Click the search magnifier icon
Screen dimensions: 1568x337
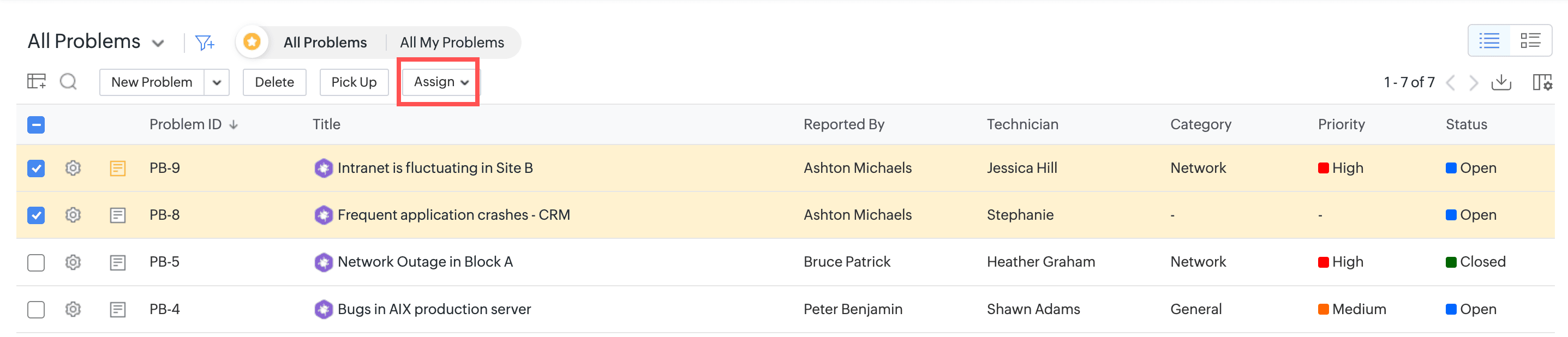click(68, 82)
